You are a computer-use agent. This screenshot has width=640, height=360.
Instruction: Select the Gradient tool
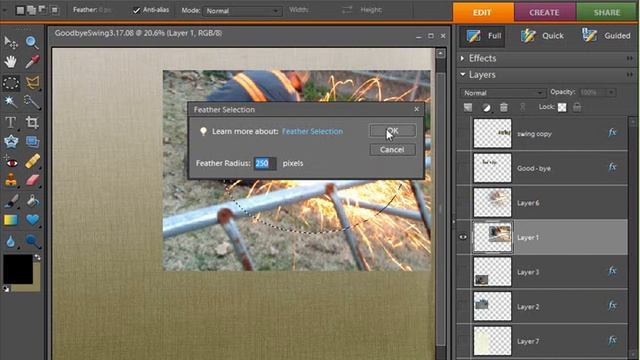click(x=11, y=220)
